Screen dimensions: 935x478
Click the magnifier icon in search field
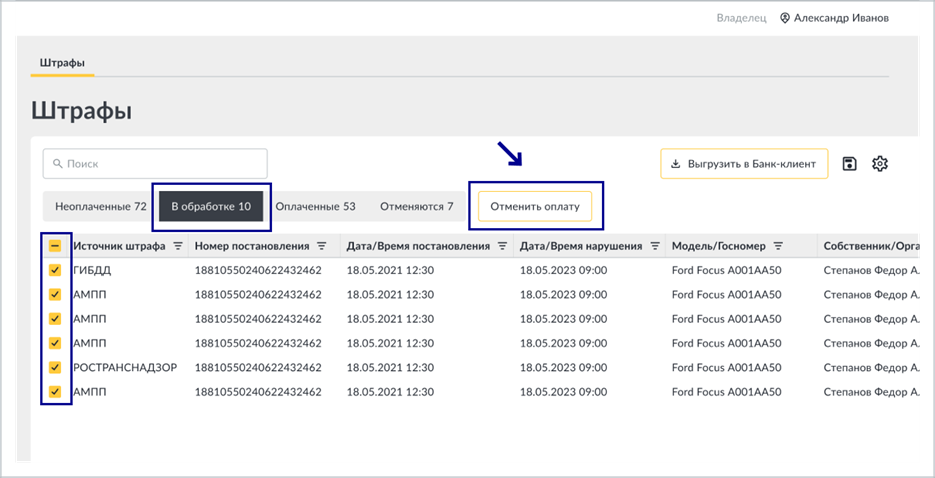click(57, 163)
